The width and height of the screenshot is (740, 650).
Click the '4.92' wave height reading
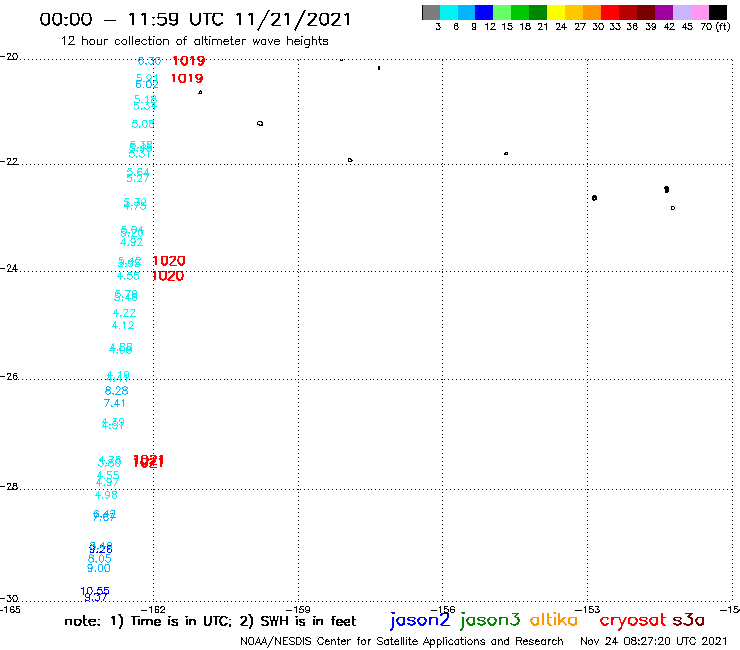(132, 242)
